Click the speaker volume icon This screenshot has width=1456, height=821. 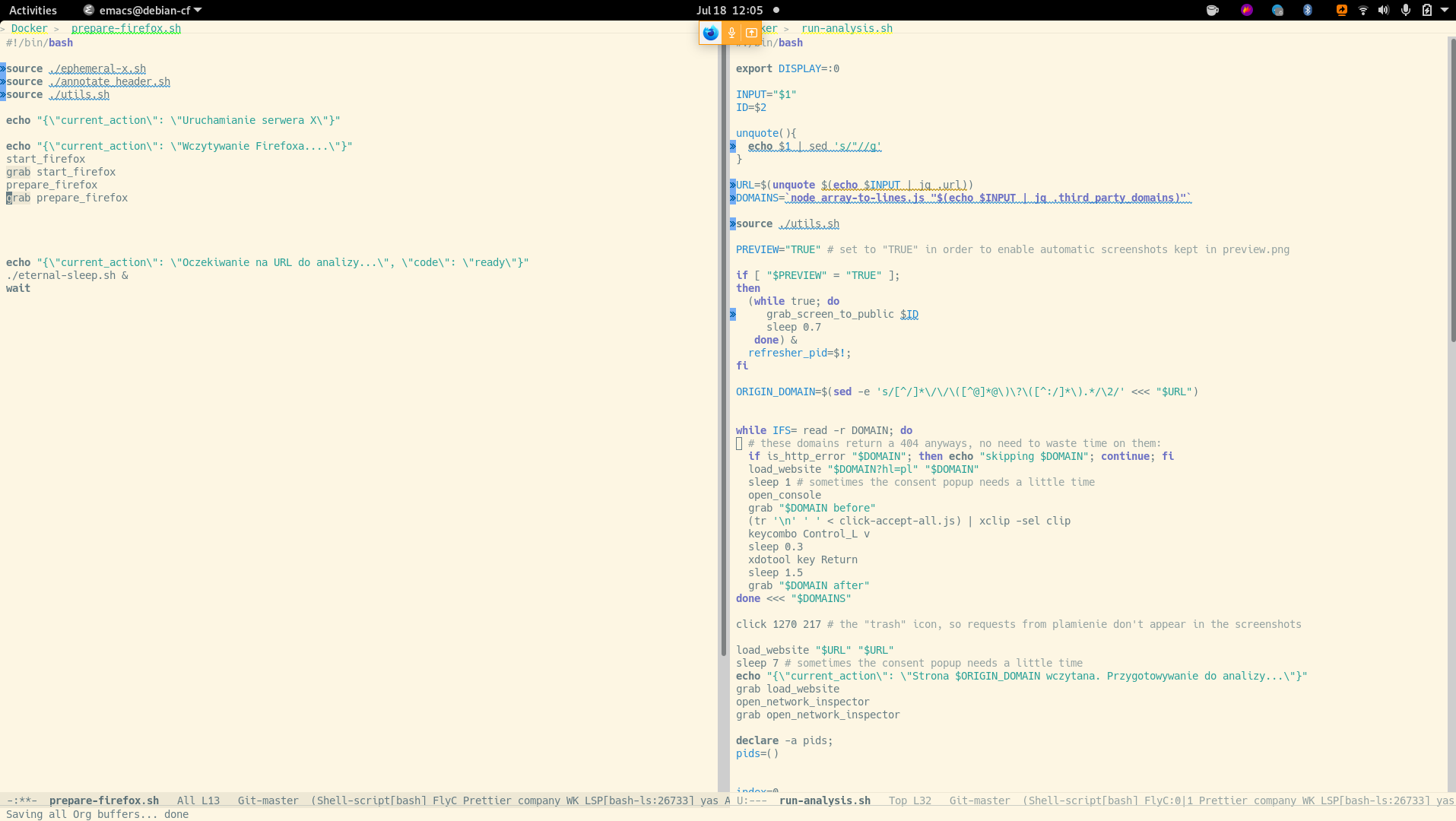1384,10
